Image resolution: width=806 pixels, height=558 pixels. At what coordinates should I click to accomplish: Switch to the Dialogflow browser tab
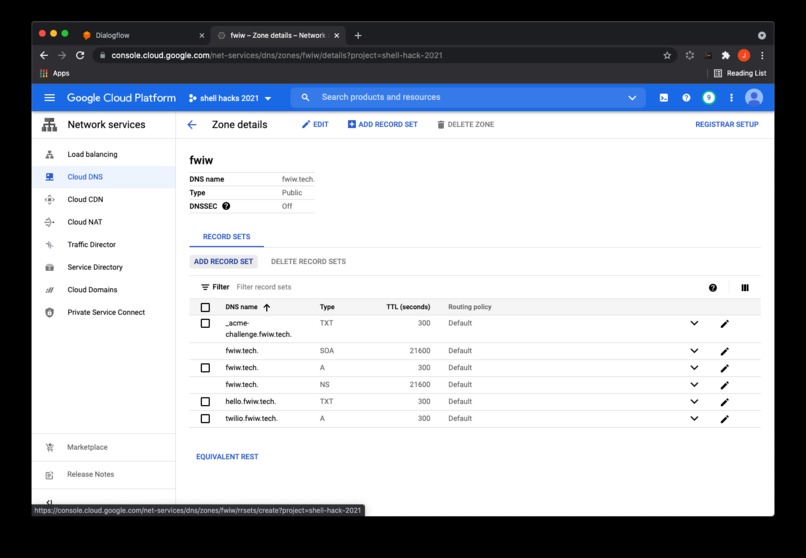point(143,35)
